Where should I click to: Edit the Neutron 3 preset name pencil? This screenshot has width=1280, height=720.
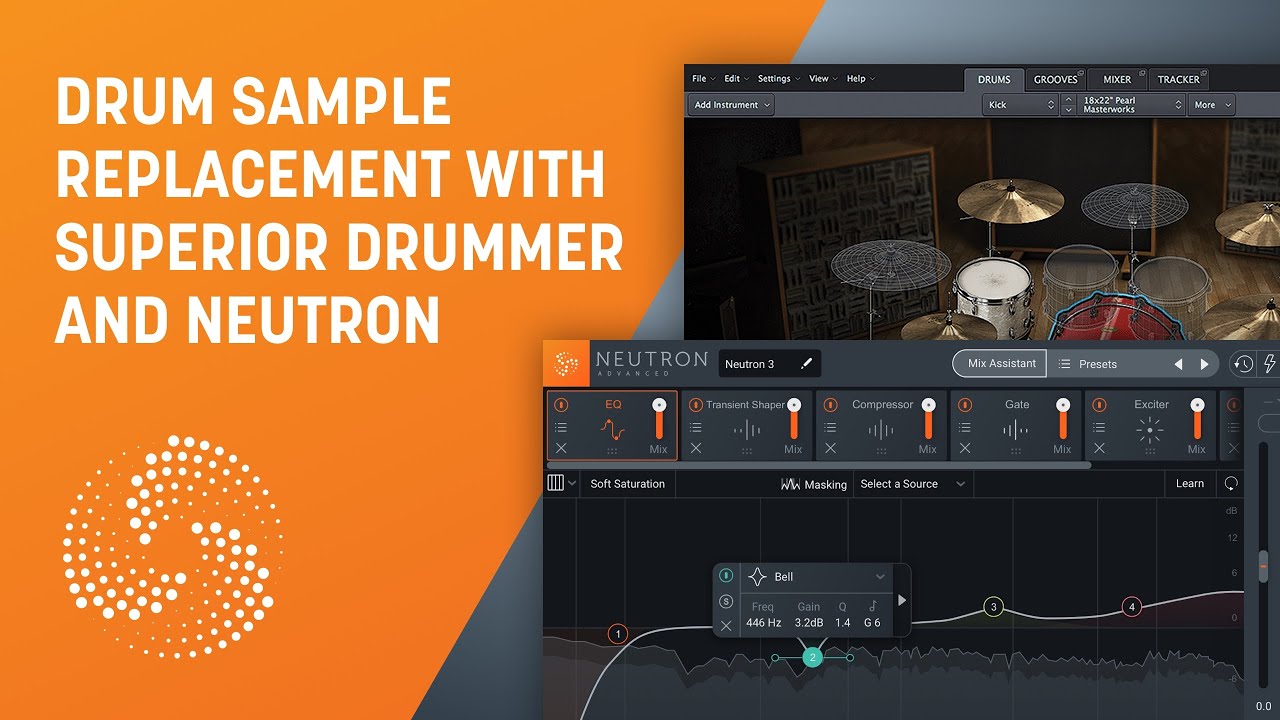[x=806, y=364]
